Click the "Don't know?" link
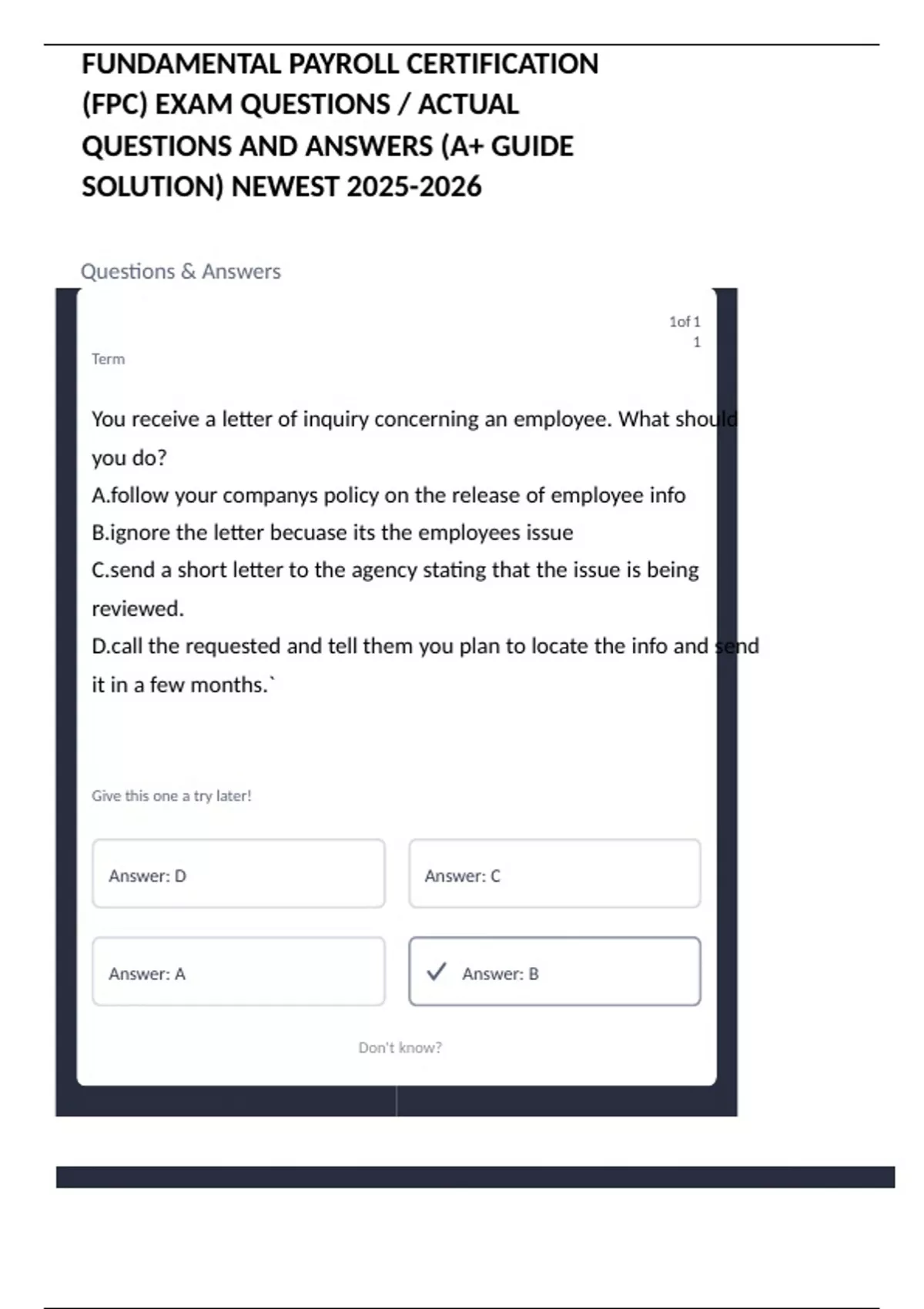Image resolution: width=924 pixels, height=1309 pixels. tap(400, 1047)
